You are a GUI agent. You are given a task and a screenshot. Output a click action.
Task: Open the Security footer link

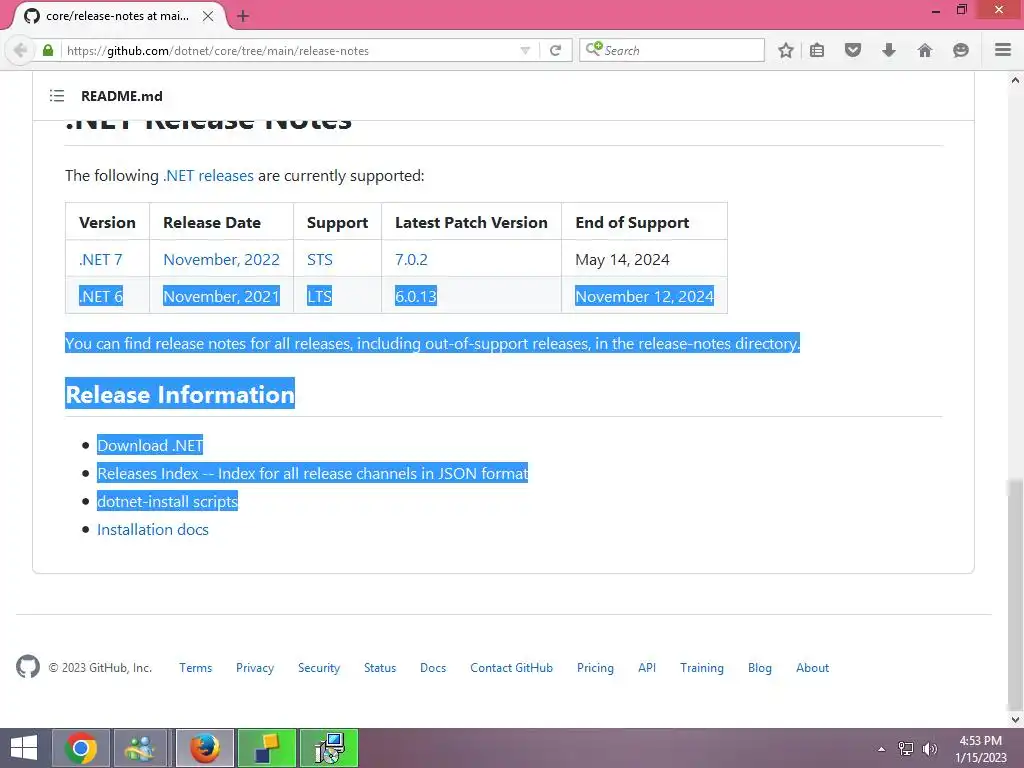click(319, 668)
